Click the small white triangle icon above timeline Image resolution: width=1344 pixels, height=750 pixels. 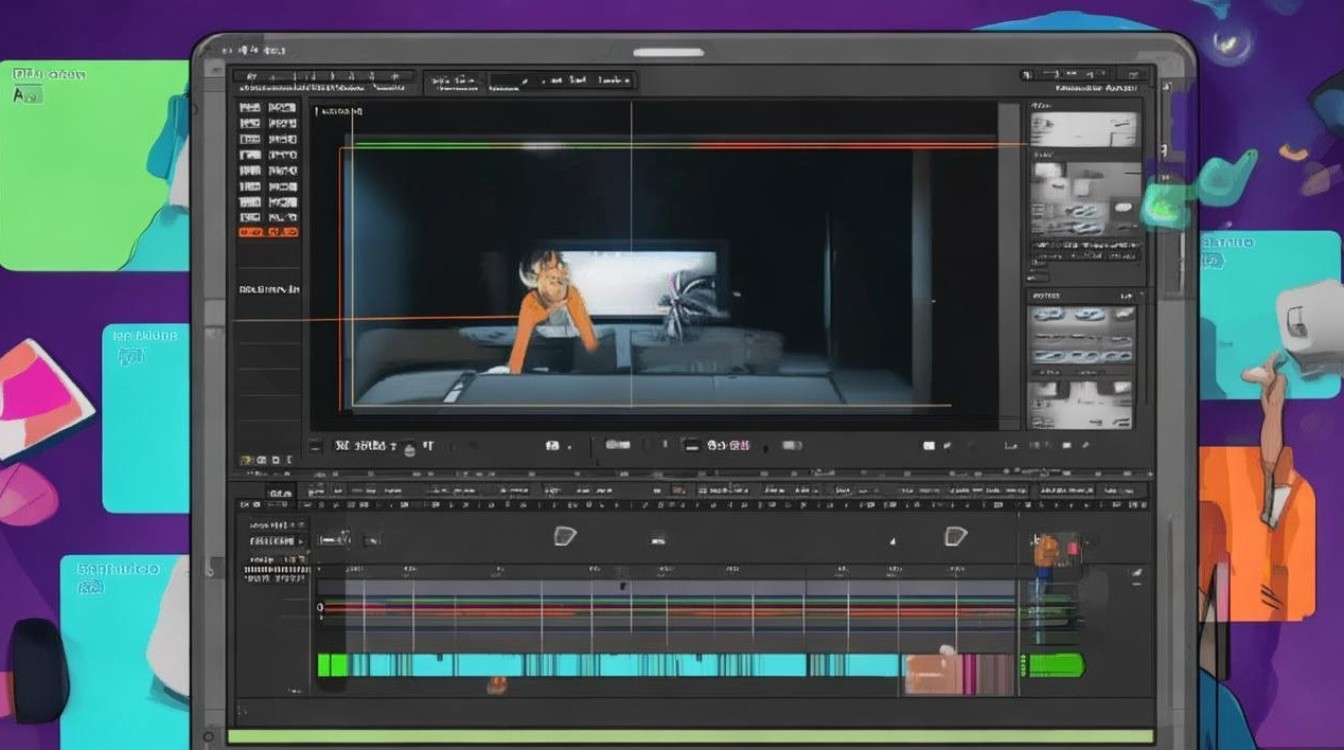(x=892, y=541)
